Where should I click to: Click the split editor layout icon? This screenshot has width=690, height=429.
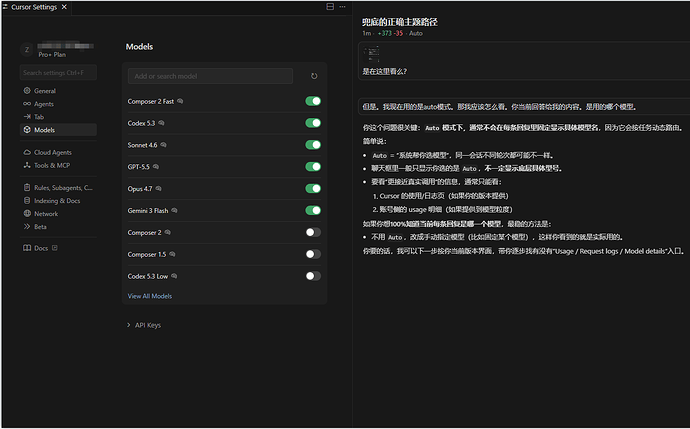pyautogui.click(x=330, y=7)
